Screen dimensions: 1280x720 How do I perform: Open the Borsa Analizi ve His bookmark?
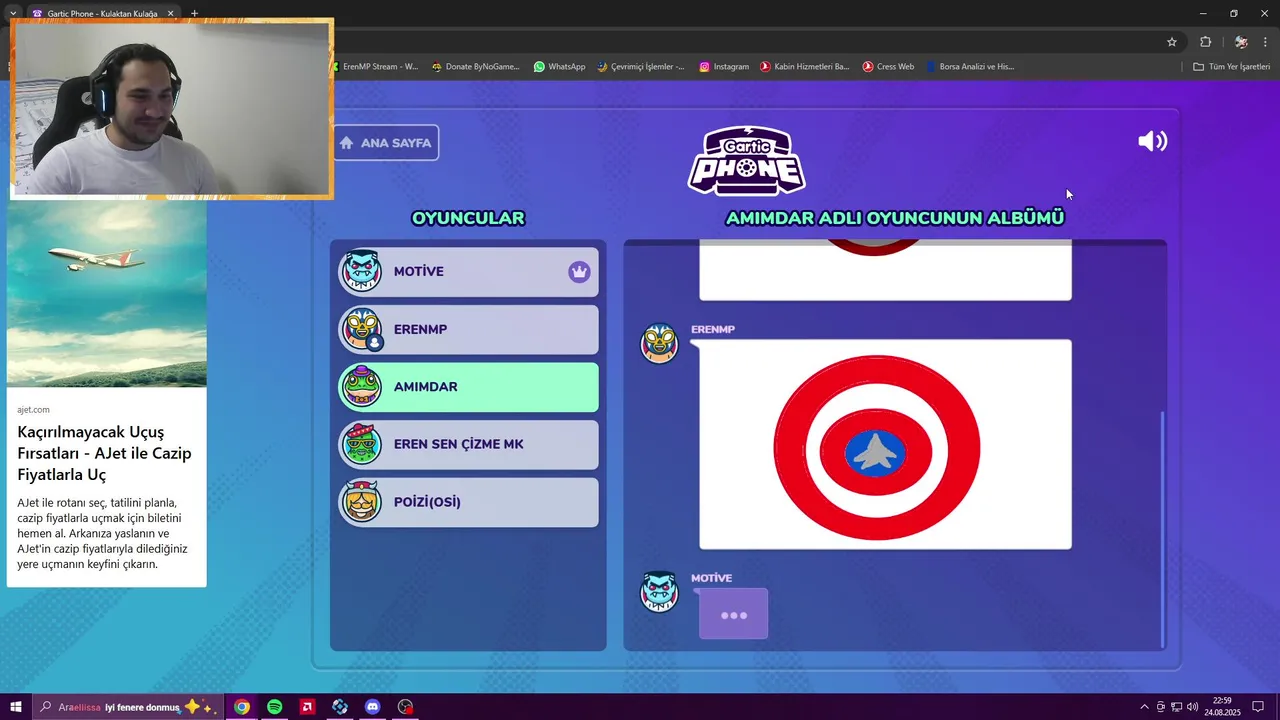970,66
